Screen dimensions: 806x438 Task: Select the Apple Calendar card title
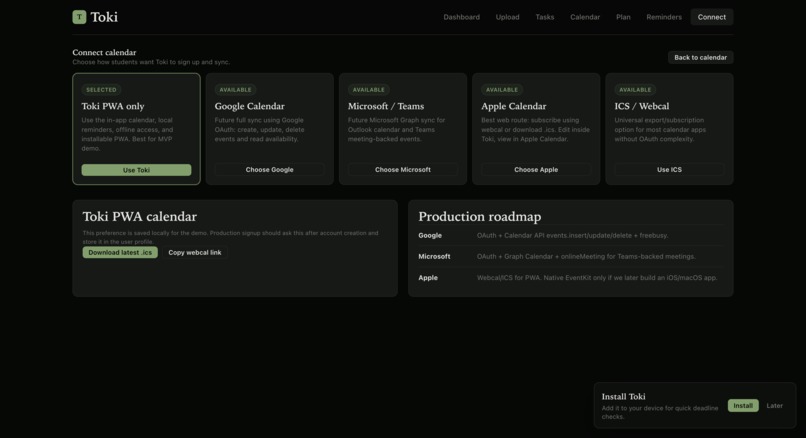514,106
